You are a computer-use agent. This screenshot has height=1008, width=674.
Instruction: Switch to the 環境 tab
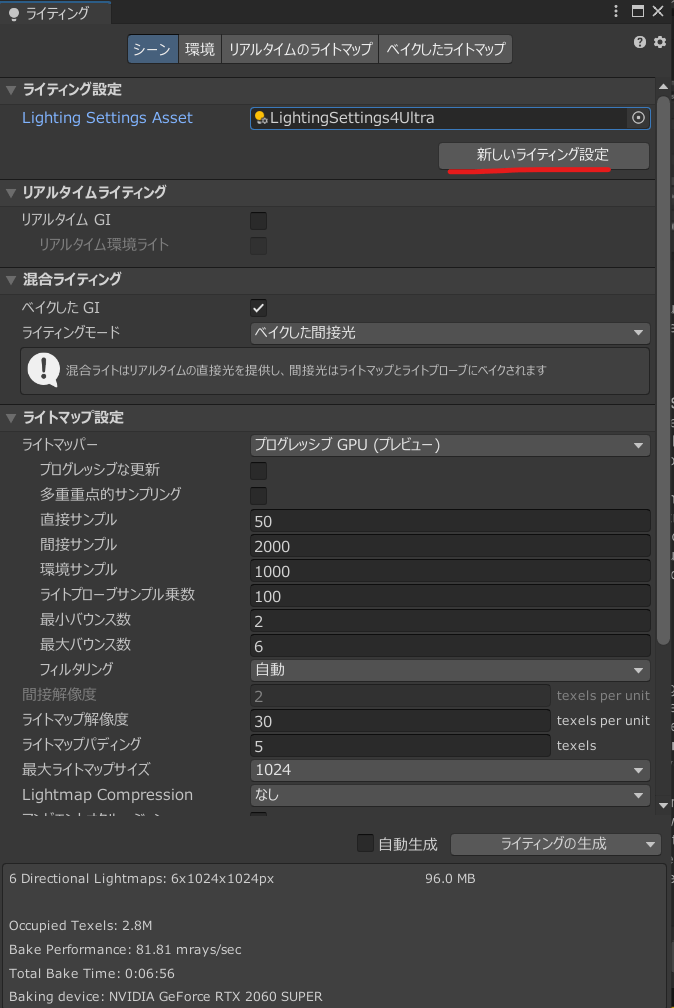200,49
